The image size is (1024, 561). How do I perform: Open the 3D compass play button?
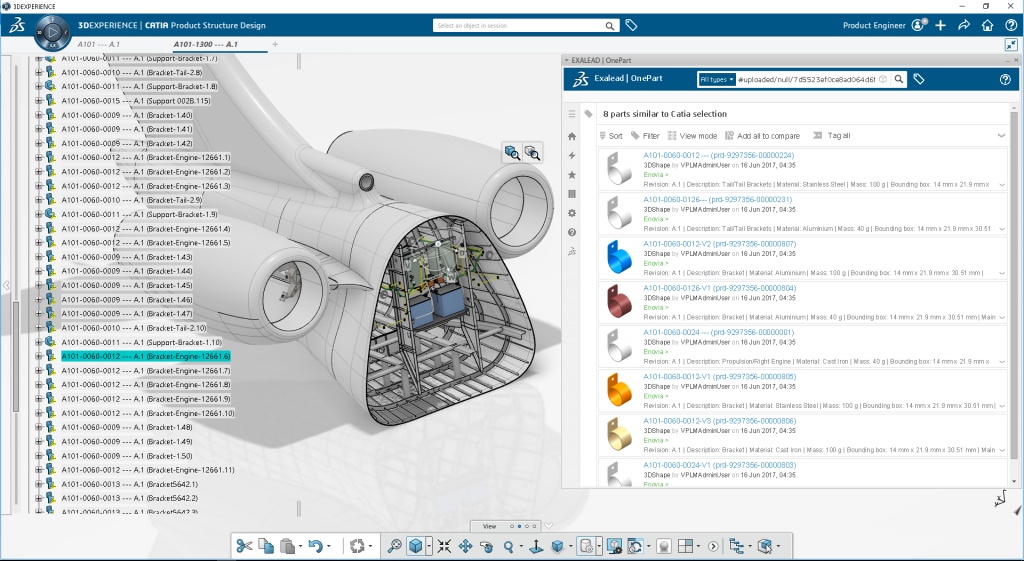53,31
